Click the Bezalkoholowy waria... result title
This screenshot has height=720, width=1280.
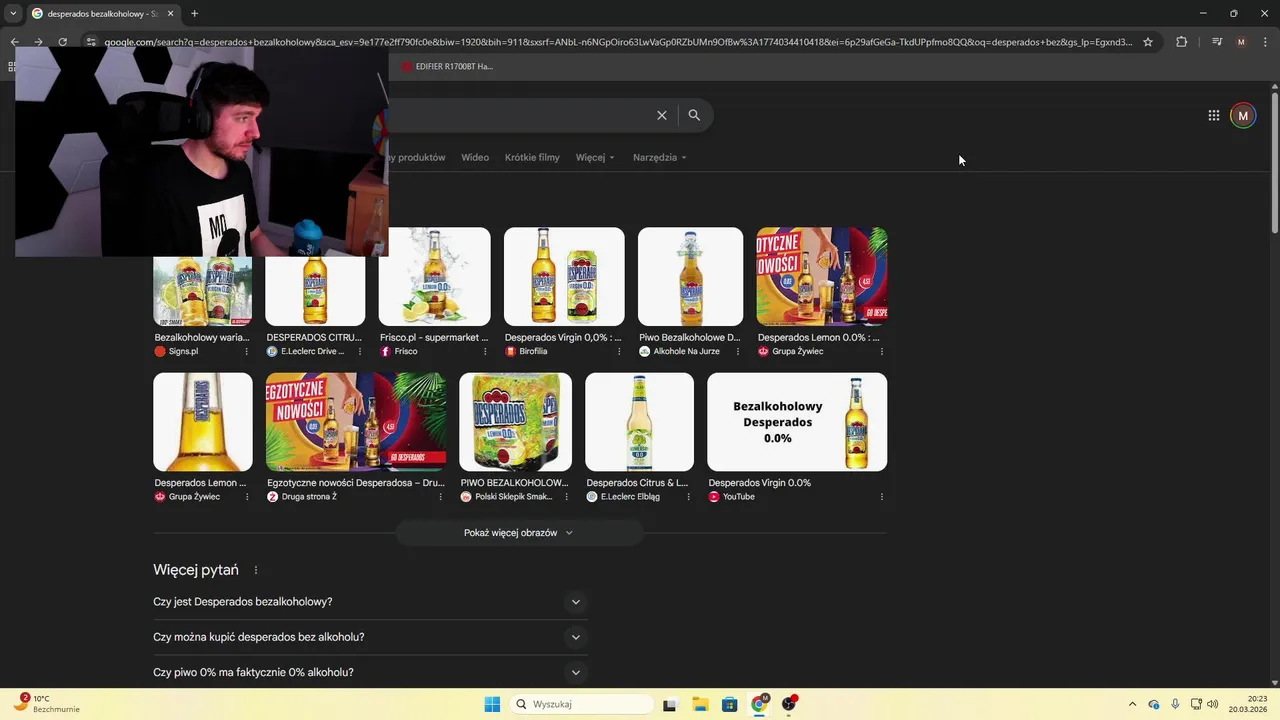click(202, 338)
